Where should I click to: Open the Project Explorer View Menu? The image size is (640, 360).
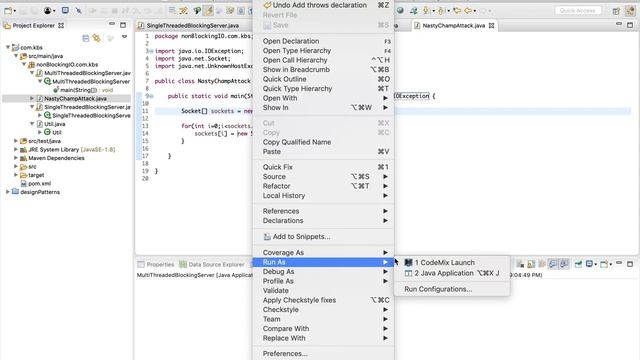(124, 37)
